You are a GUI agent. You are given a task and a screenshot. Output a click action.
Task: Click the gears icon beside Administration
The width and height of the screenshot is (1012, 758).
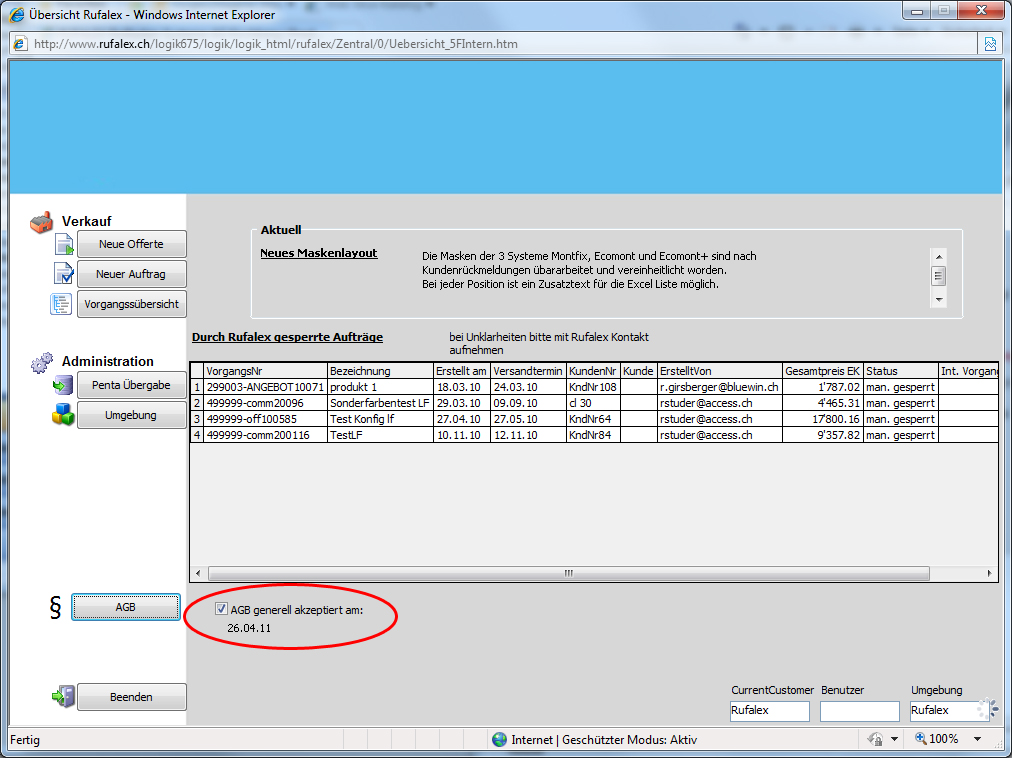pyautogui.click(x=43, y=362)
